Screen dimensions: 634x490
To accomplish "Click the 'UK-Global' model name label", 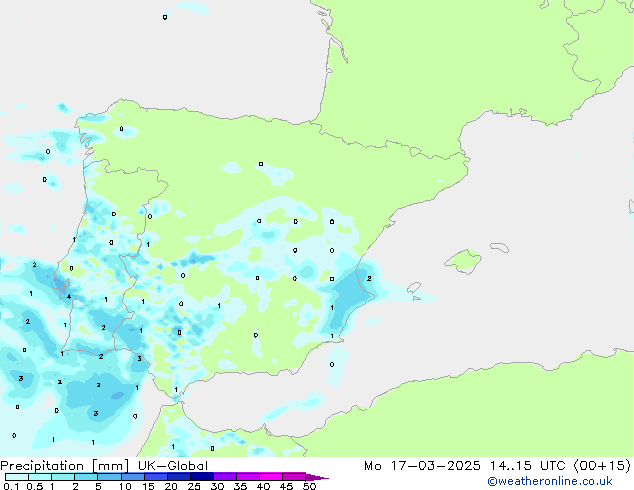I will click(x=173, y=466).
